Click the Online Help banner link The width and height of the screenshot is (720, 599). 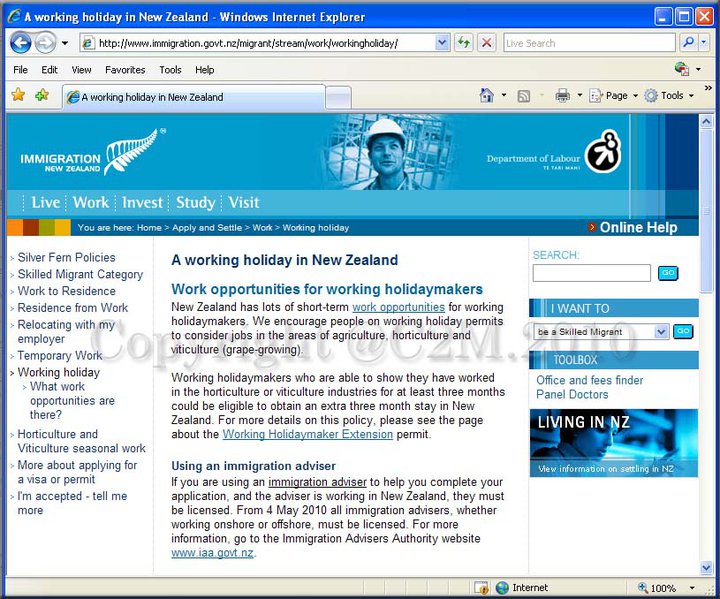coord(637,227)
